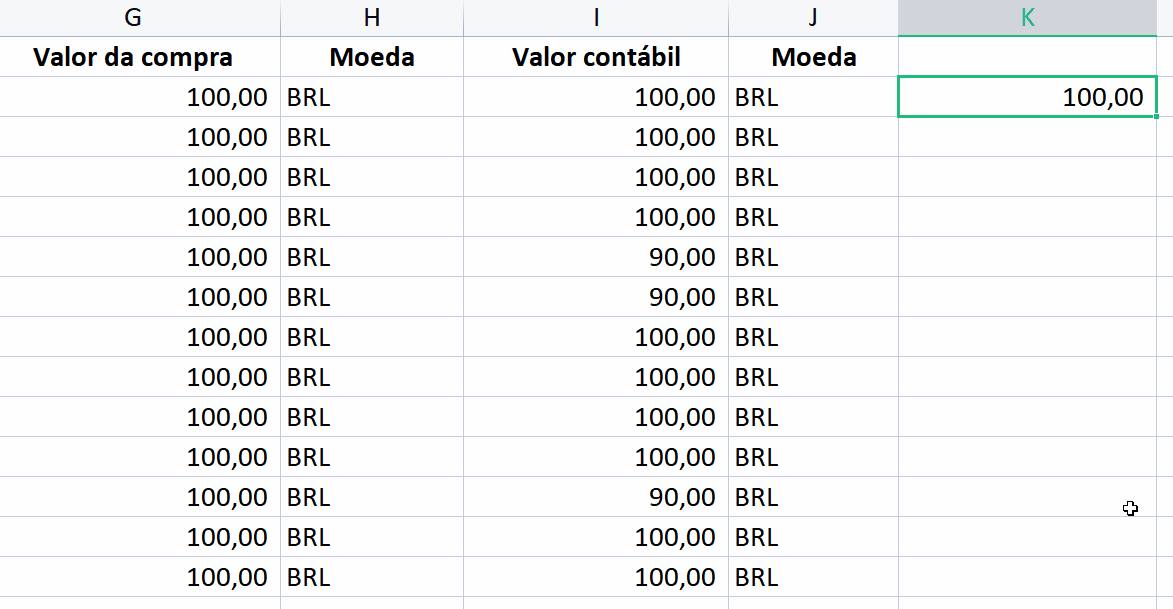Viewport: 1173px width, 609px height.
Task: Select column J header
Action: point(813,17)
